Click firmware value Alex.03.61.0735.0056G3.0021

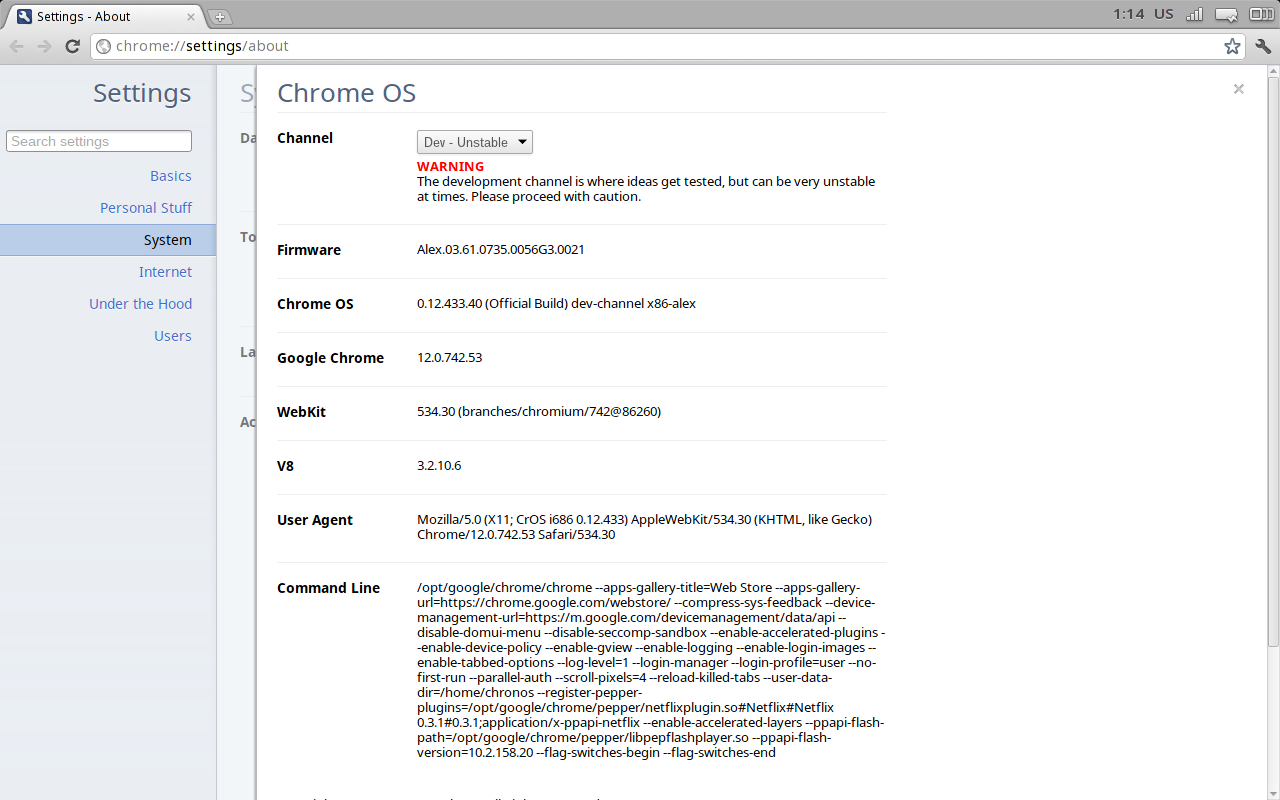501,250
